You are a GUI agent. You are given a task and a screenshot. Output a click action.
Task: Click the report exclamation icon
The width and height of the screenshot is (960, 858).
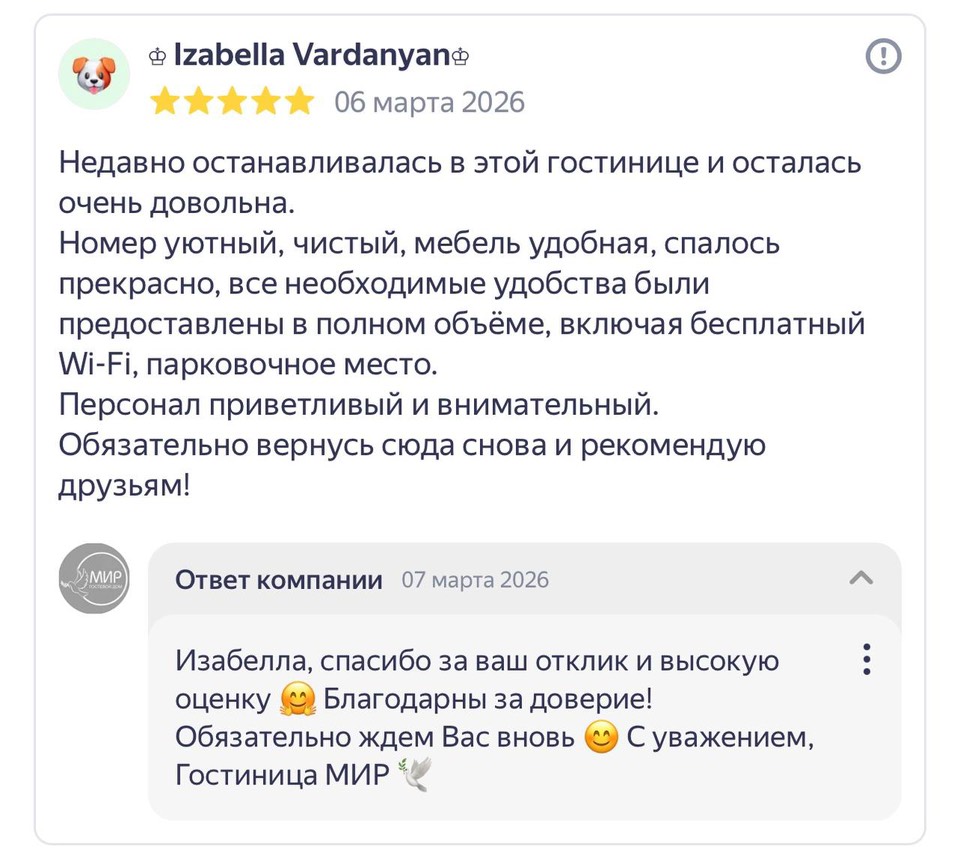882,58
